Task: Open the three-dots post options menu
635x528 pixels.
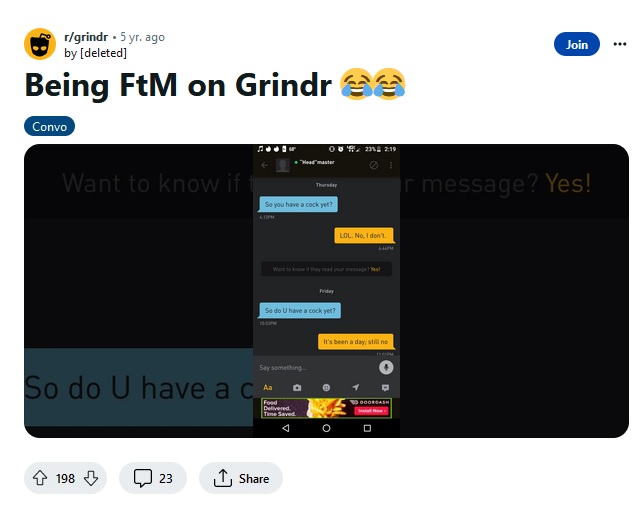Action: tap(620, 44)
